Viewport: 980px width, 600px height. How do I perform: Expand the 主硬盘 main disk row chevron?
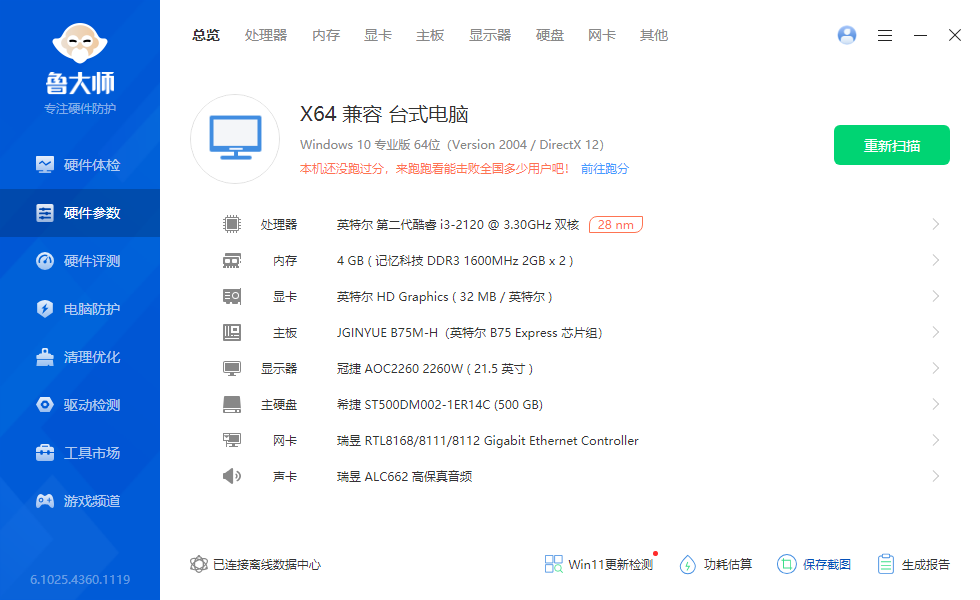coord(936,404)
